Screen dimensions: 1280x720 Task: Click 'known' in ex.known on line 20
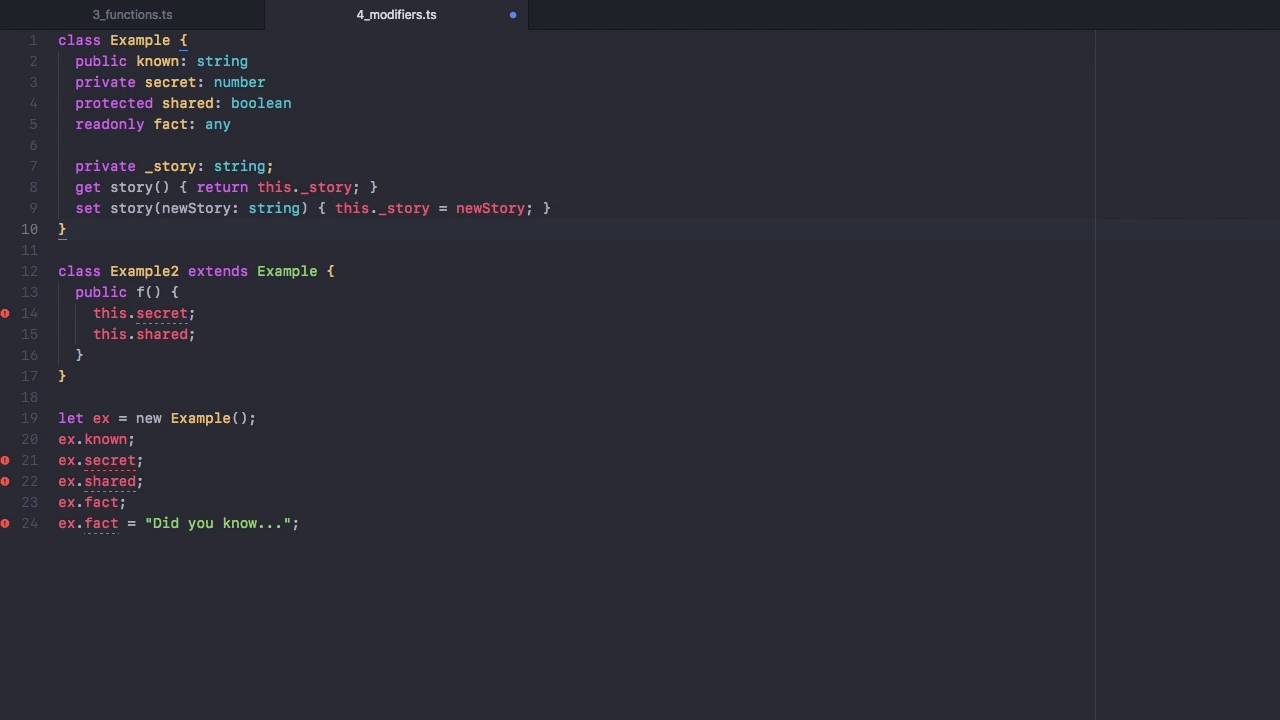pyautogui.click(x=105, y=439)
